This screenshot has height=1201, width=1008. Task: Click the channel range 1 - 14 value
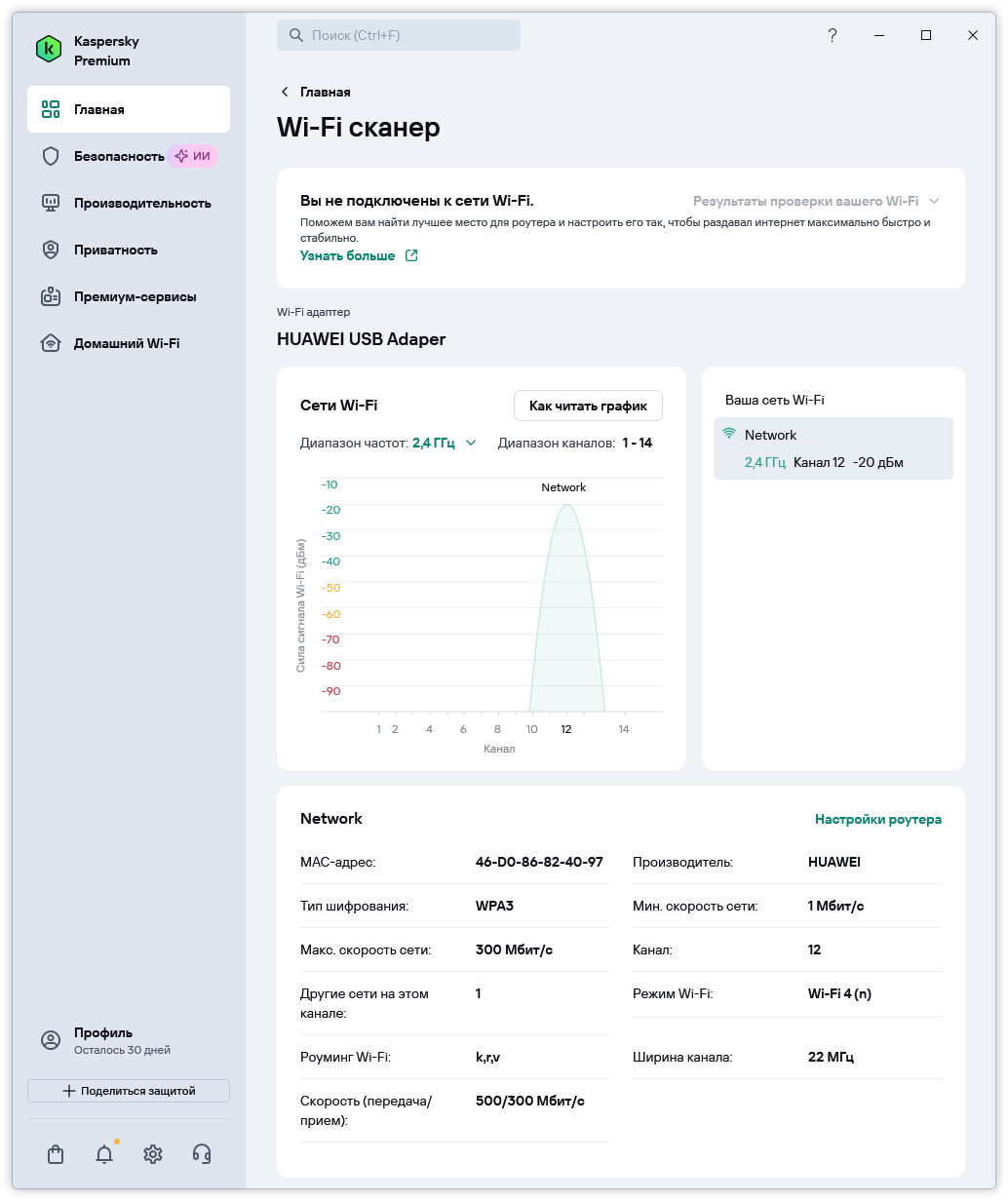coord(638,443)
